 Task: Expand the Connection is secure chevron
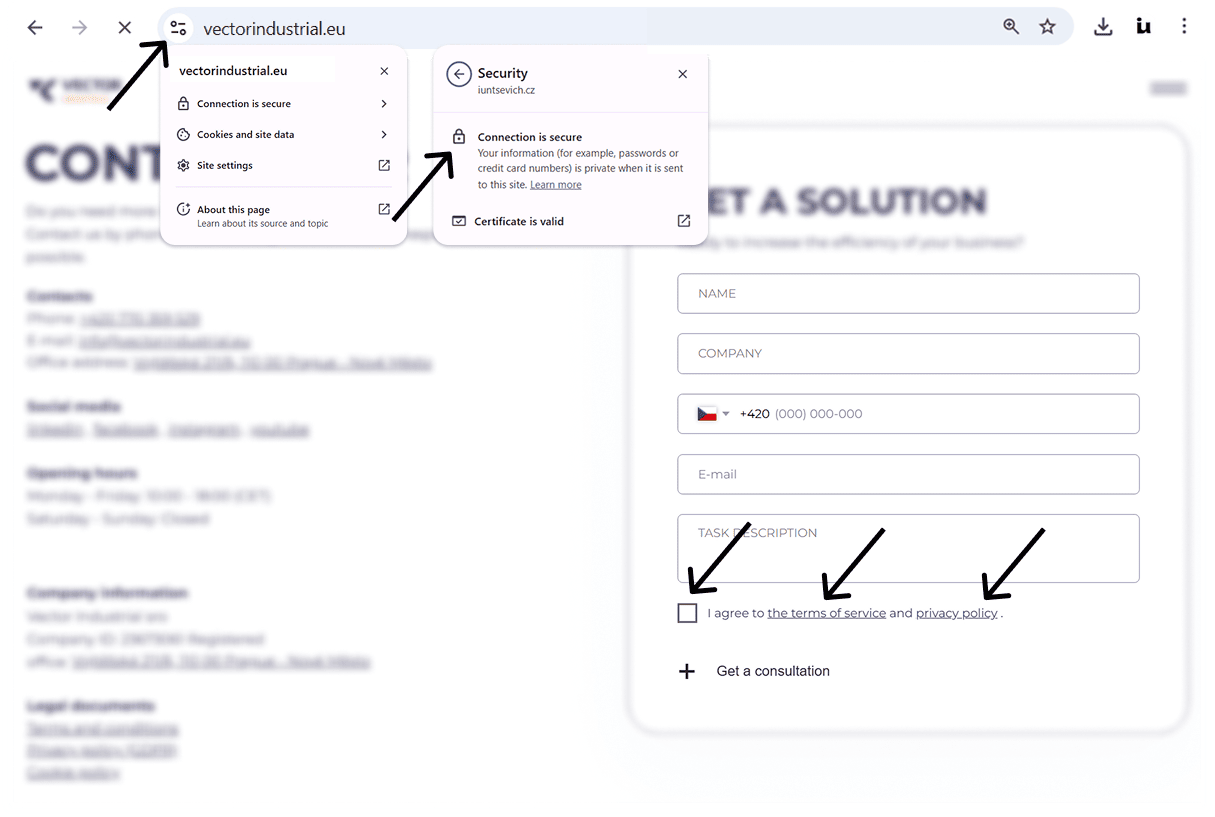click(x=383, y=103)
